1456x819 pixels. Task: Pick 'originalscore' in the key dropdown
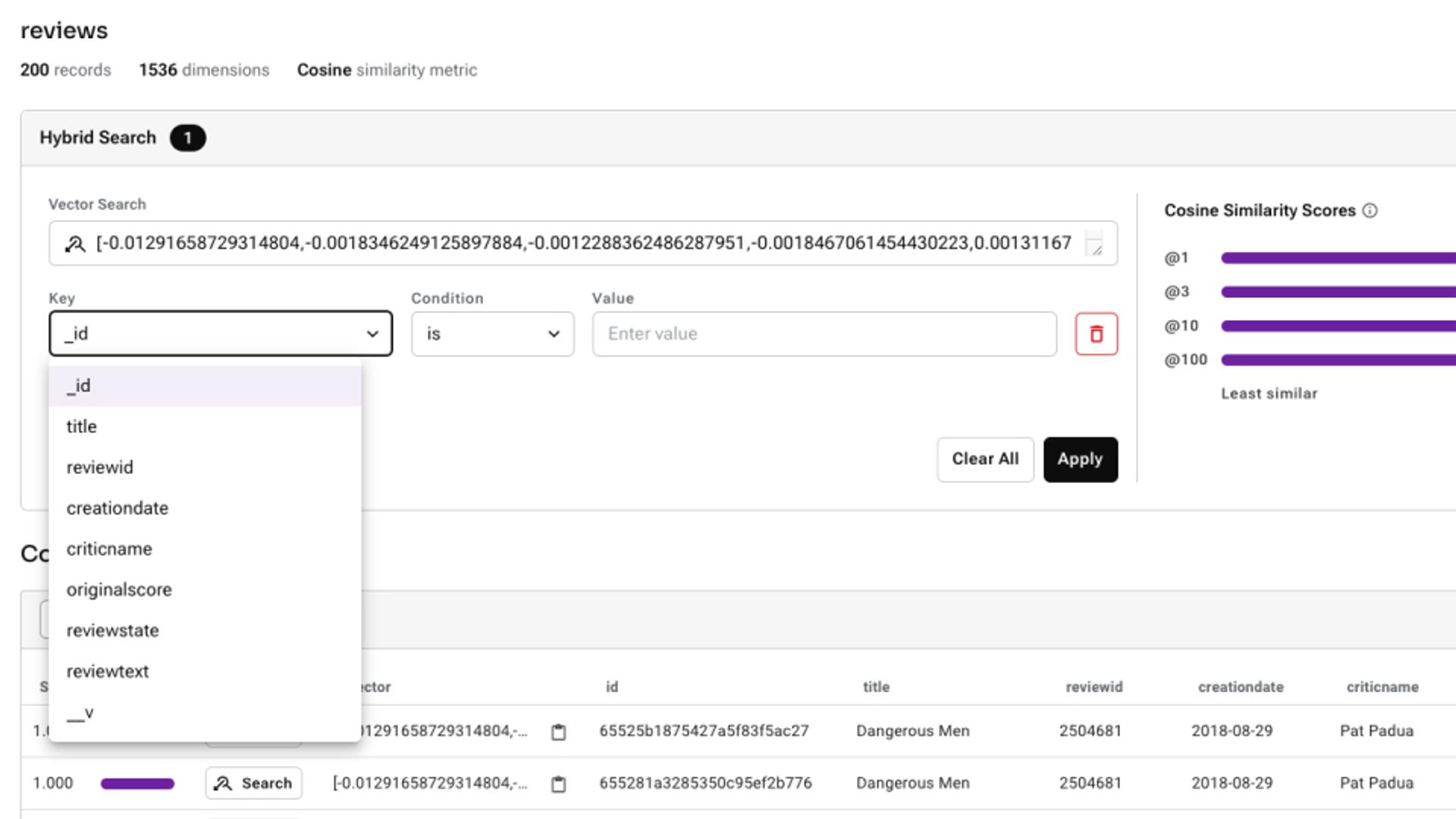tap(119, 590)
